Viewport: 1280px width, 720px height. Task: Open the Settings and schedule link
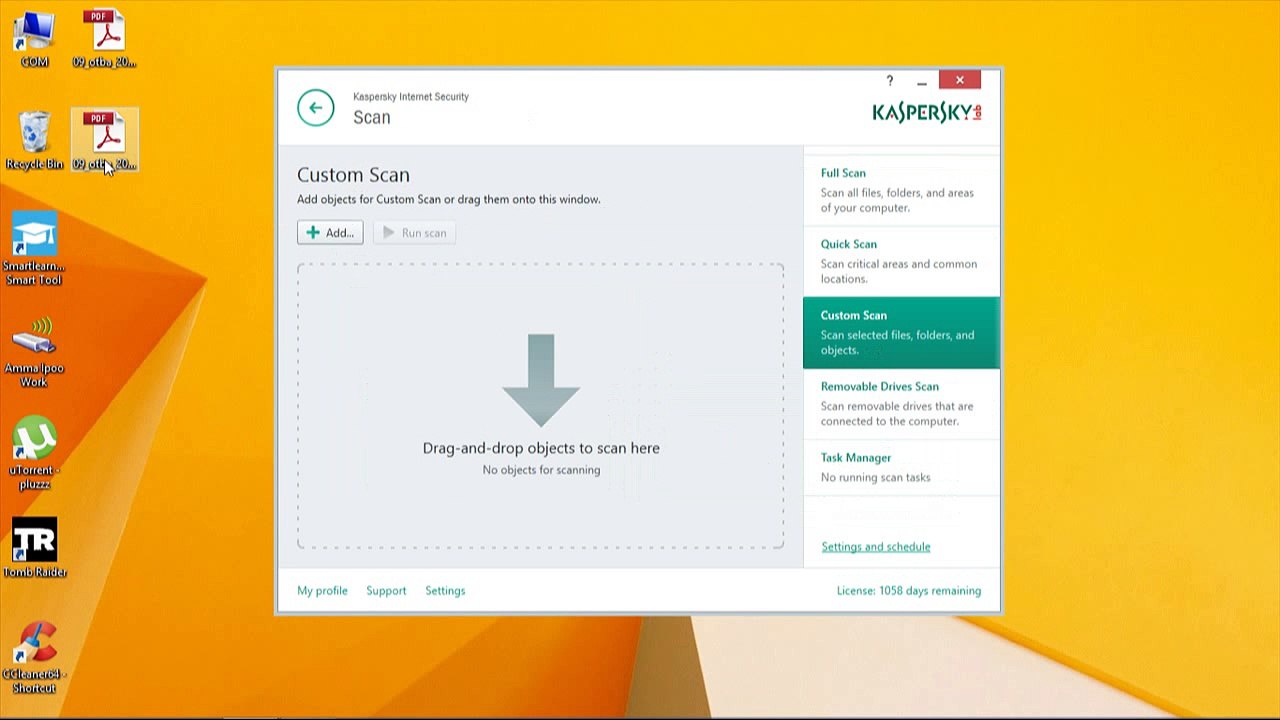(x=876, y=547)
